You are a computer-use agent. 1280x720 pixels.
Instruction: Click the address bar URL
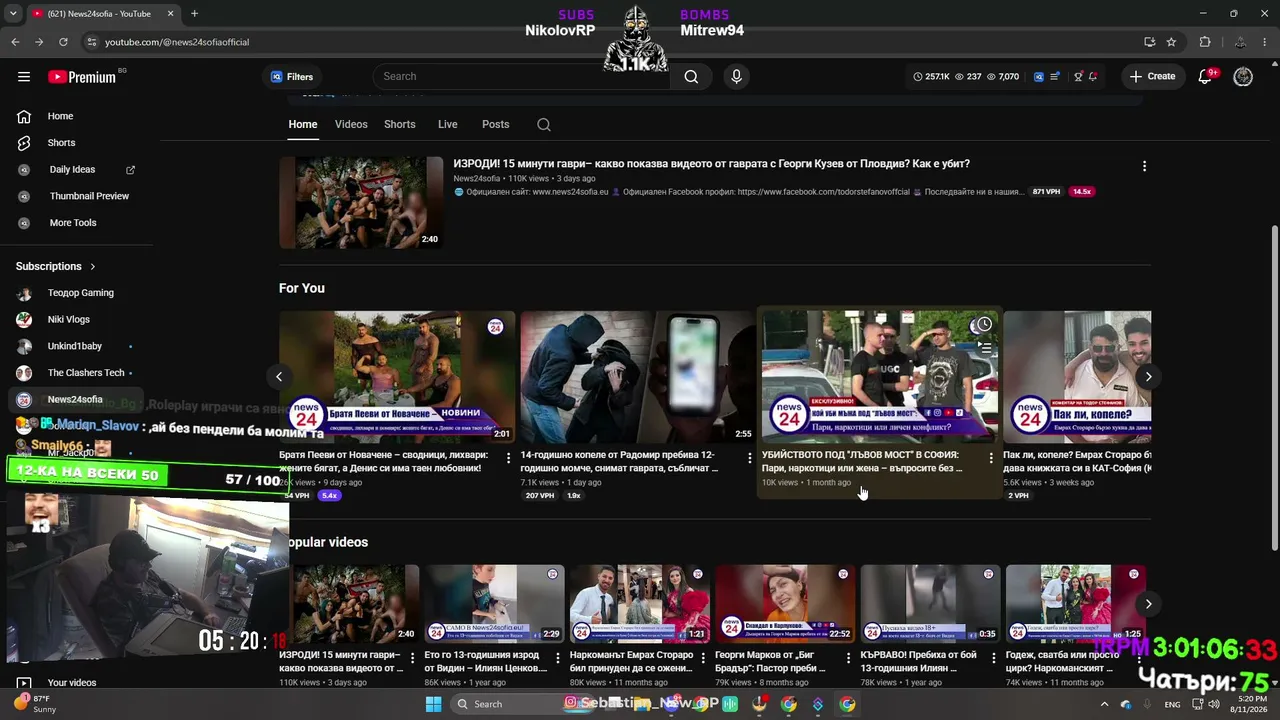click(177, 42)
